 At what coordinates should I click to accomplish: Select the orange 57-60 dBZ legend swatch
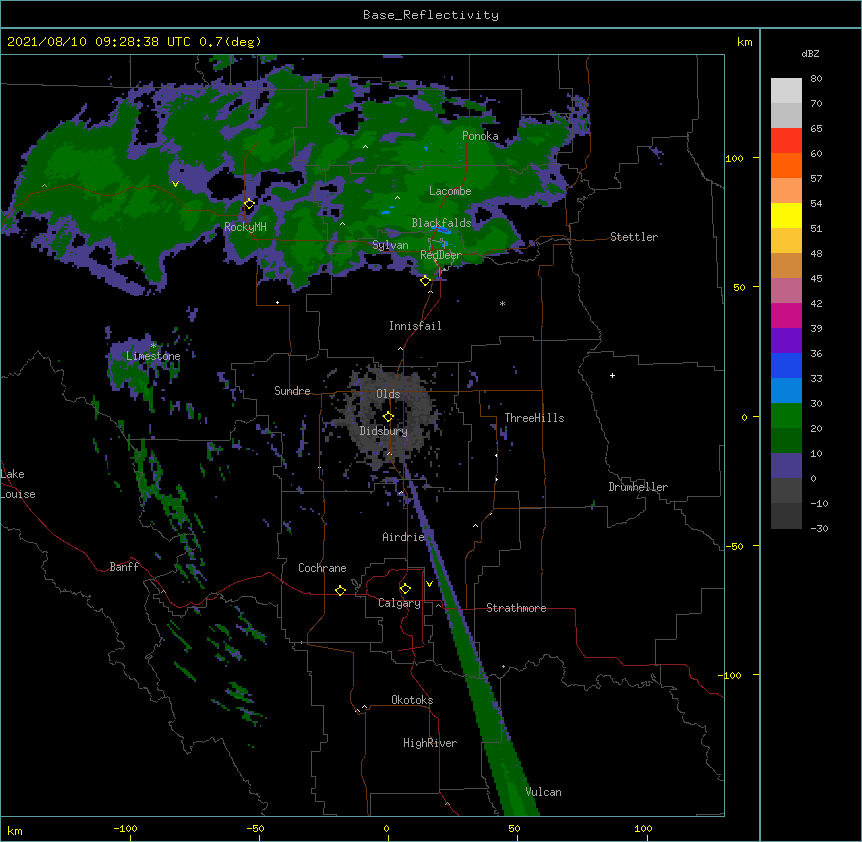coord(786,165)
